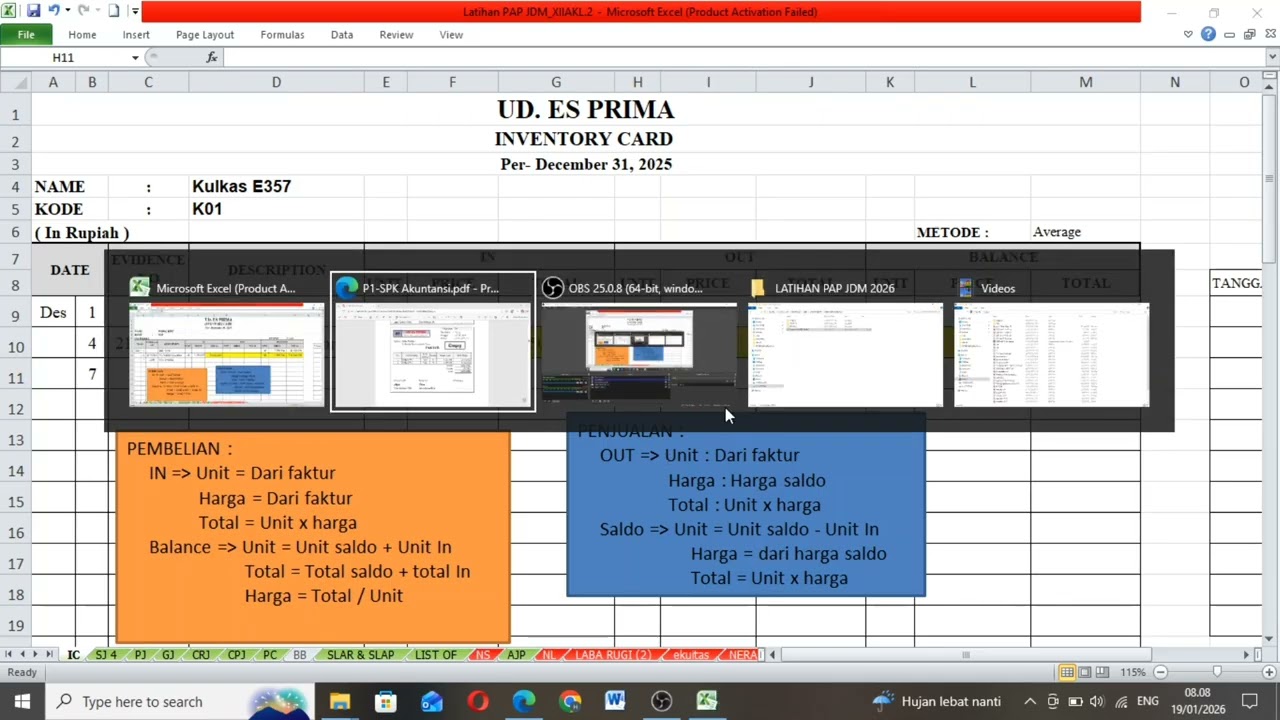Switch to Normal view status bar icon

[x=1068, y=672]
